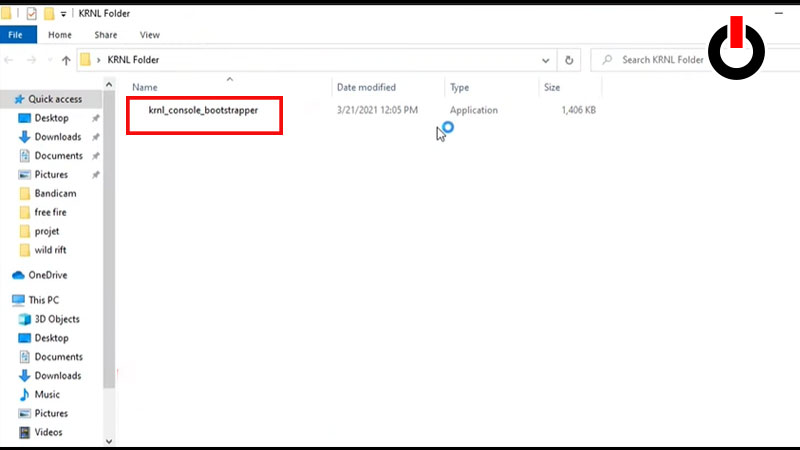
Task: Click the Quick access star icon
Action: click(x=19, y=99)
